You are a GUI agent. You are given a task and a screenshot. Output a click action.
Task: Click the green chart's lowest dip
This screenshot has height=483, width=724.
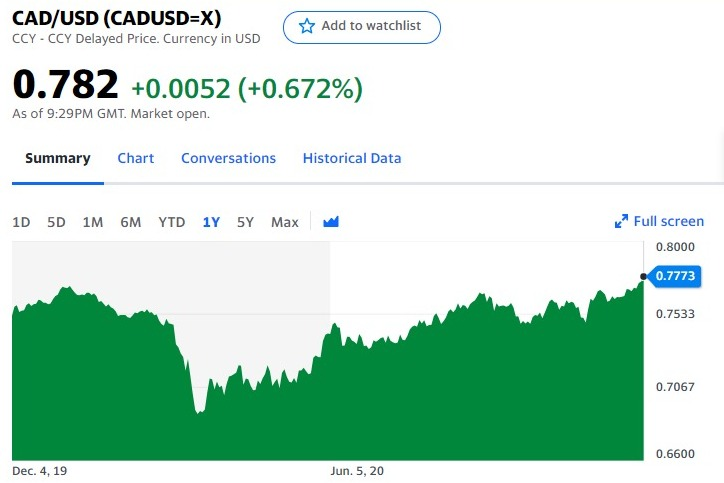pyautogui.click(x=199, y=411)
